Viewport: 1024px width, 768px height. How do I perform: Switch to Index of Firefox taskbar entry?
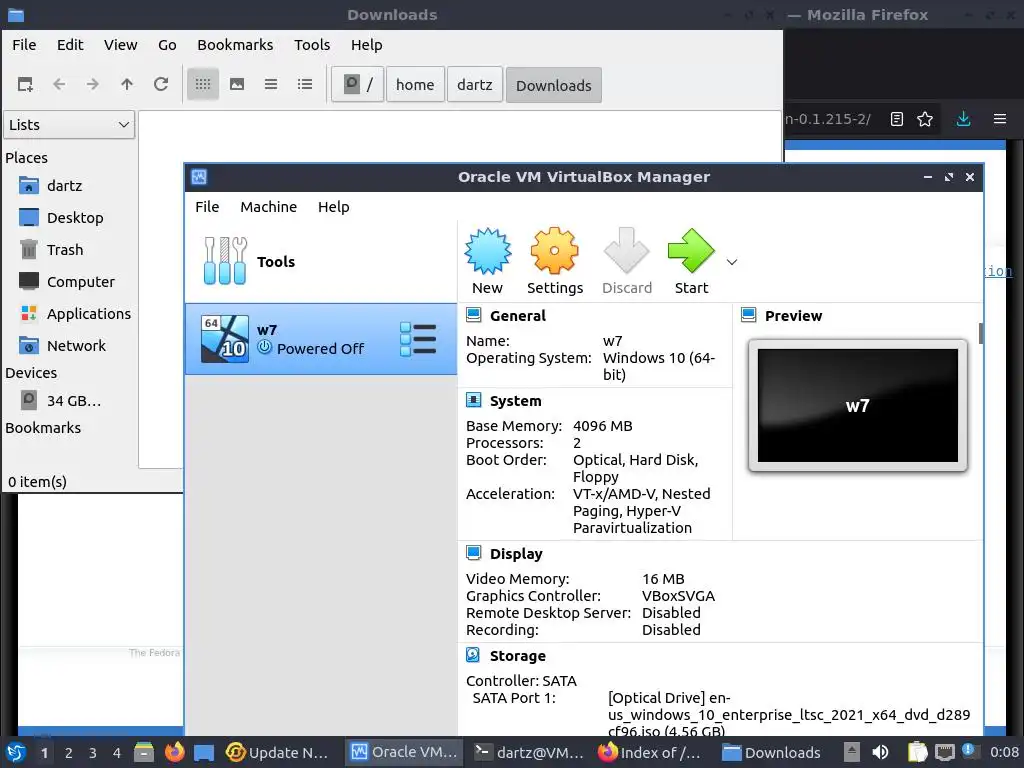pyautogui.click(x=649, y=752)
